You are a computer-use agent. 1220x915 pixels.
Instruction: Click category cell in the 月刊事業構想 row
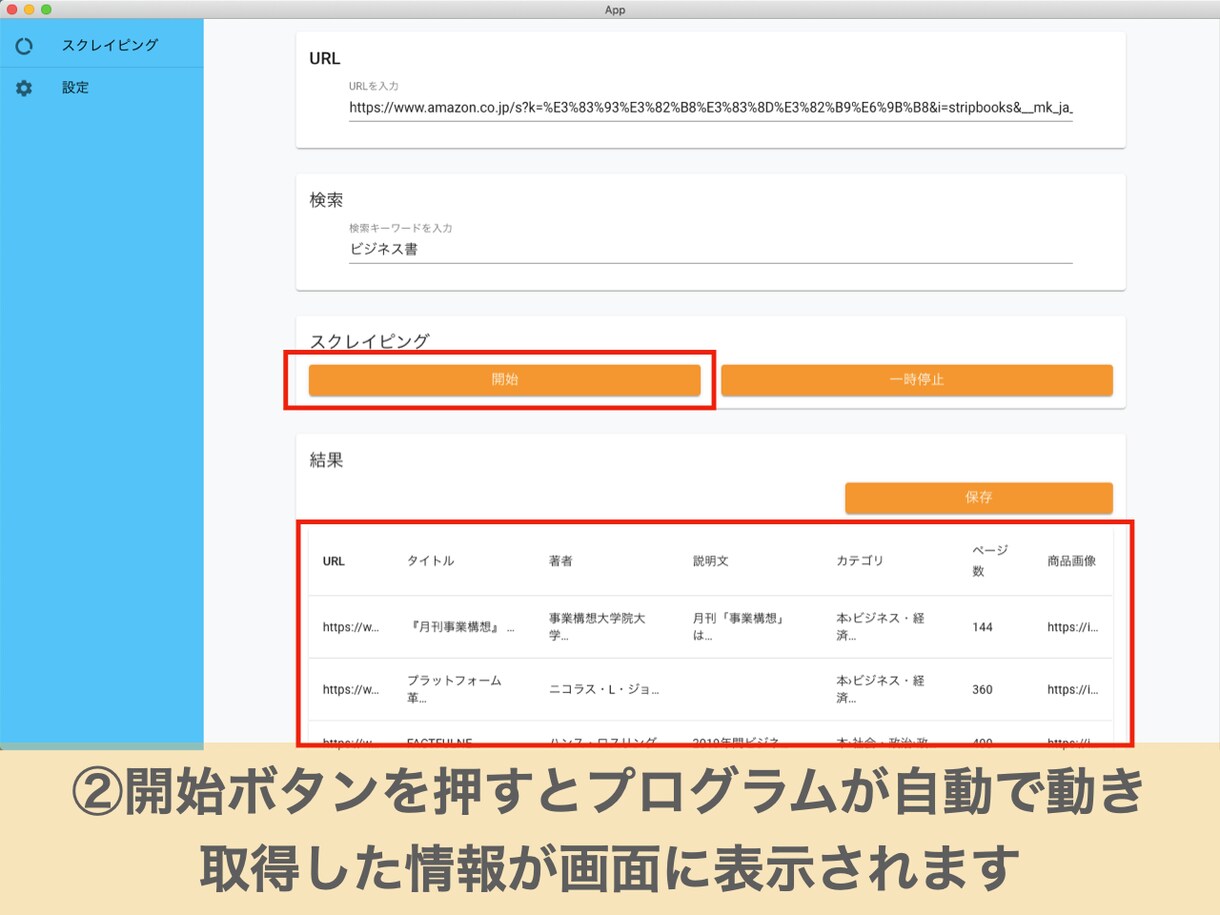click(x=880, y=627)
